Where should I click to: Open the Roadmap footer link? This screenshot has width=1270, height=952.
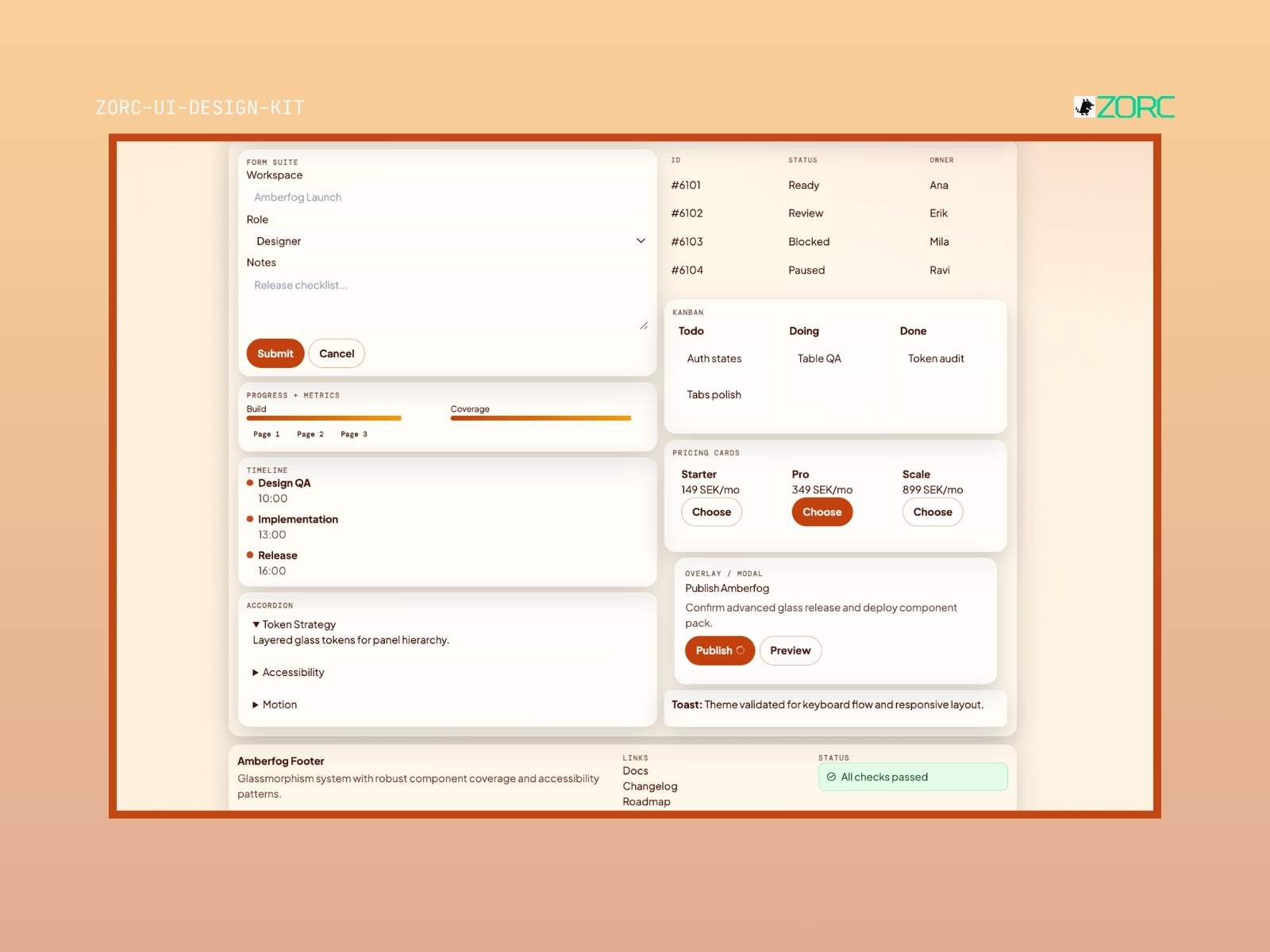[x=647, y=802]
